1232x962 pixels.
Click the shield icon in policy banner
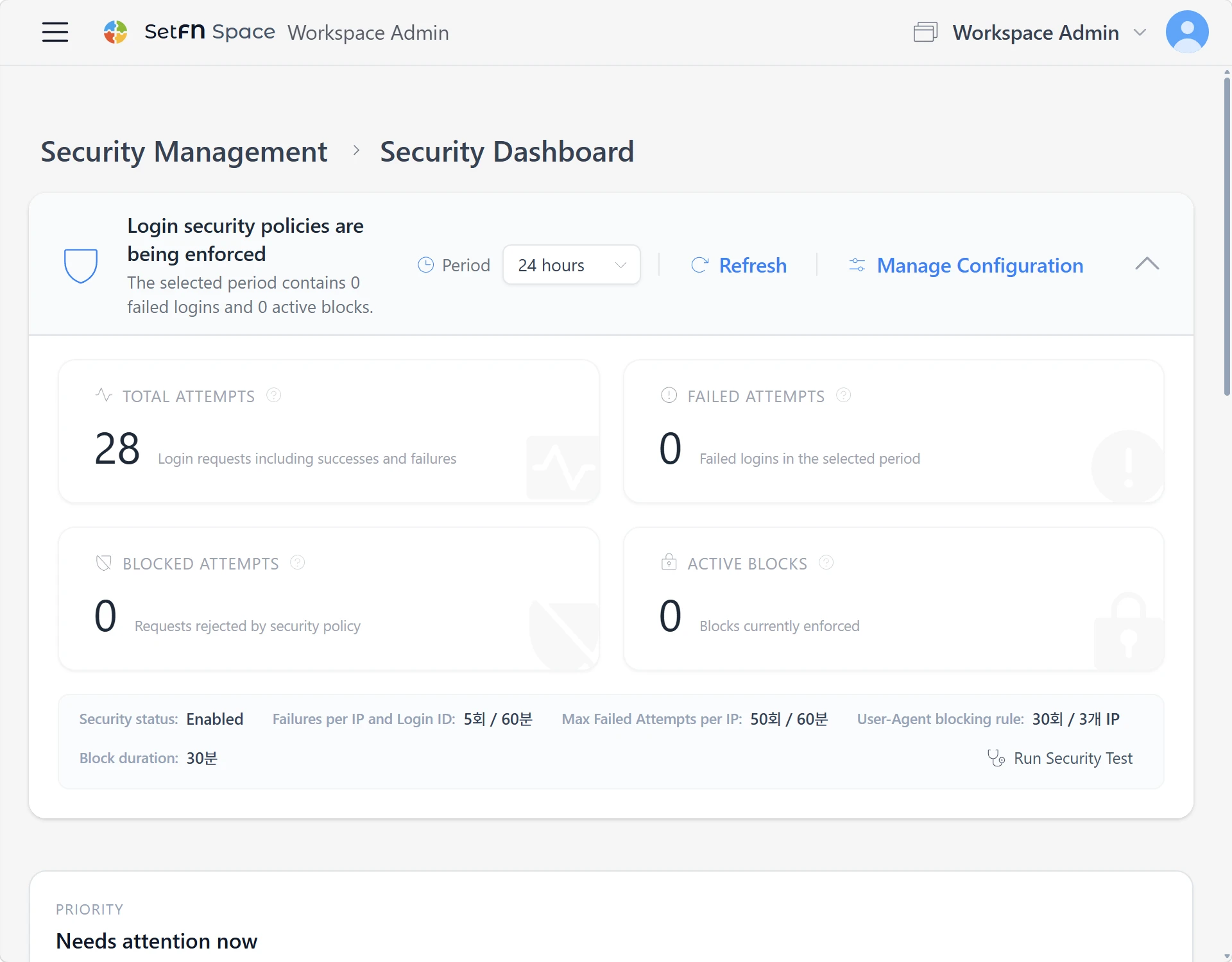tap(81, 266)
